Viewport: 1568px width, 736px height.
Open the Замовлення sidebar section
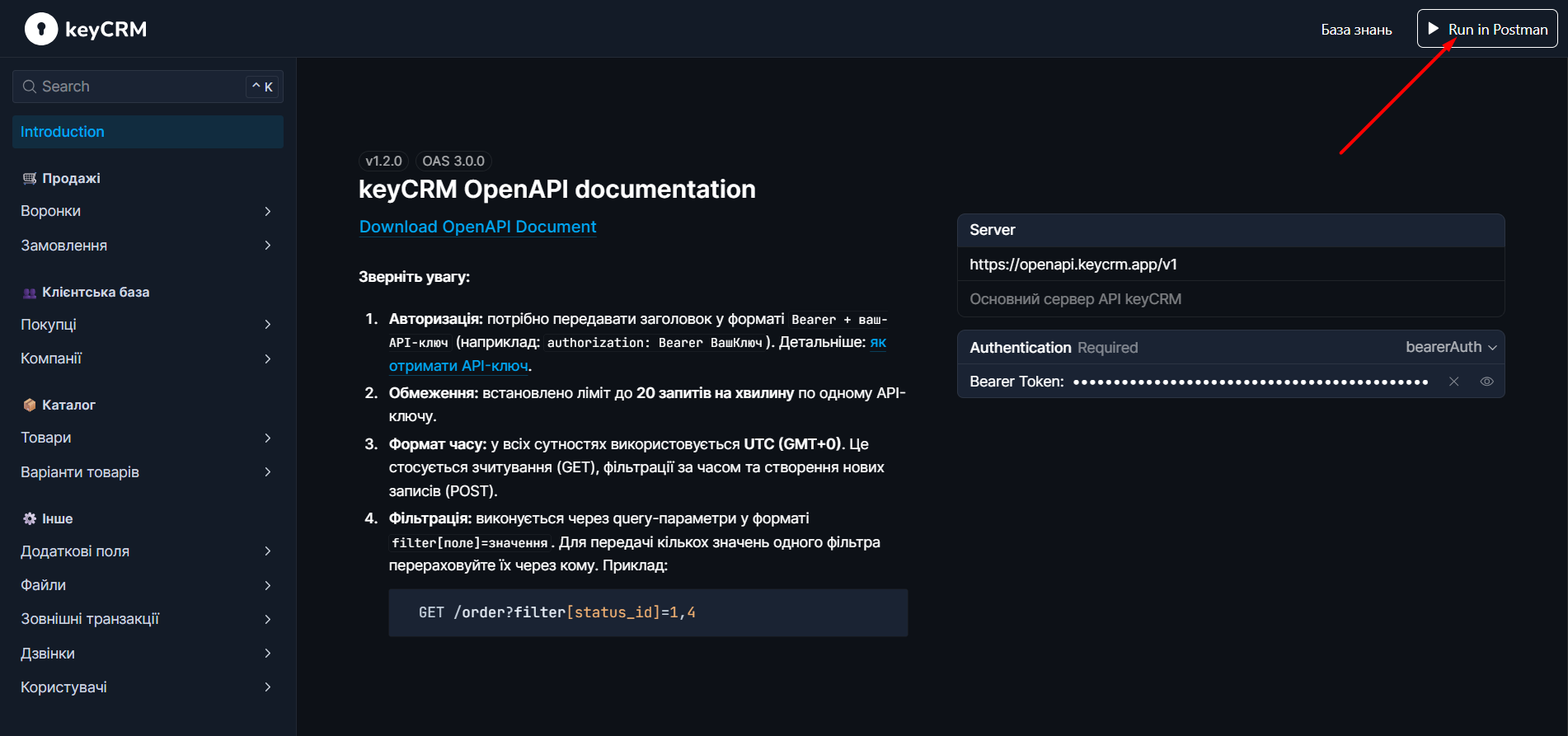(x=148, y=246)
